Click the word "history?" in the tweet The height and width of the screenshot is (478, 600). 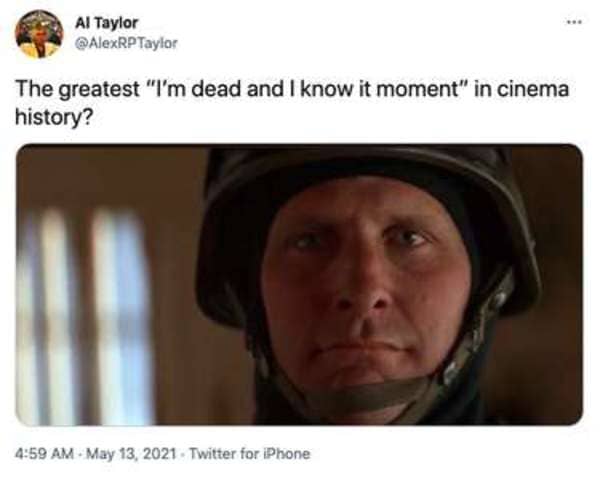pos(54,117)
